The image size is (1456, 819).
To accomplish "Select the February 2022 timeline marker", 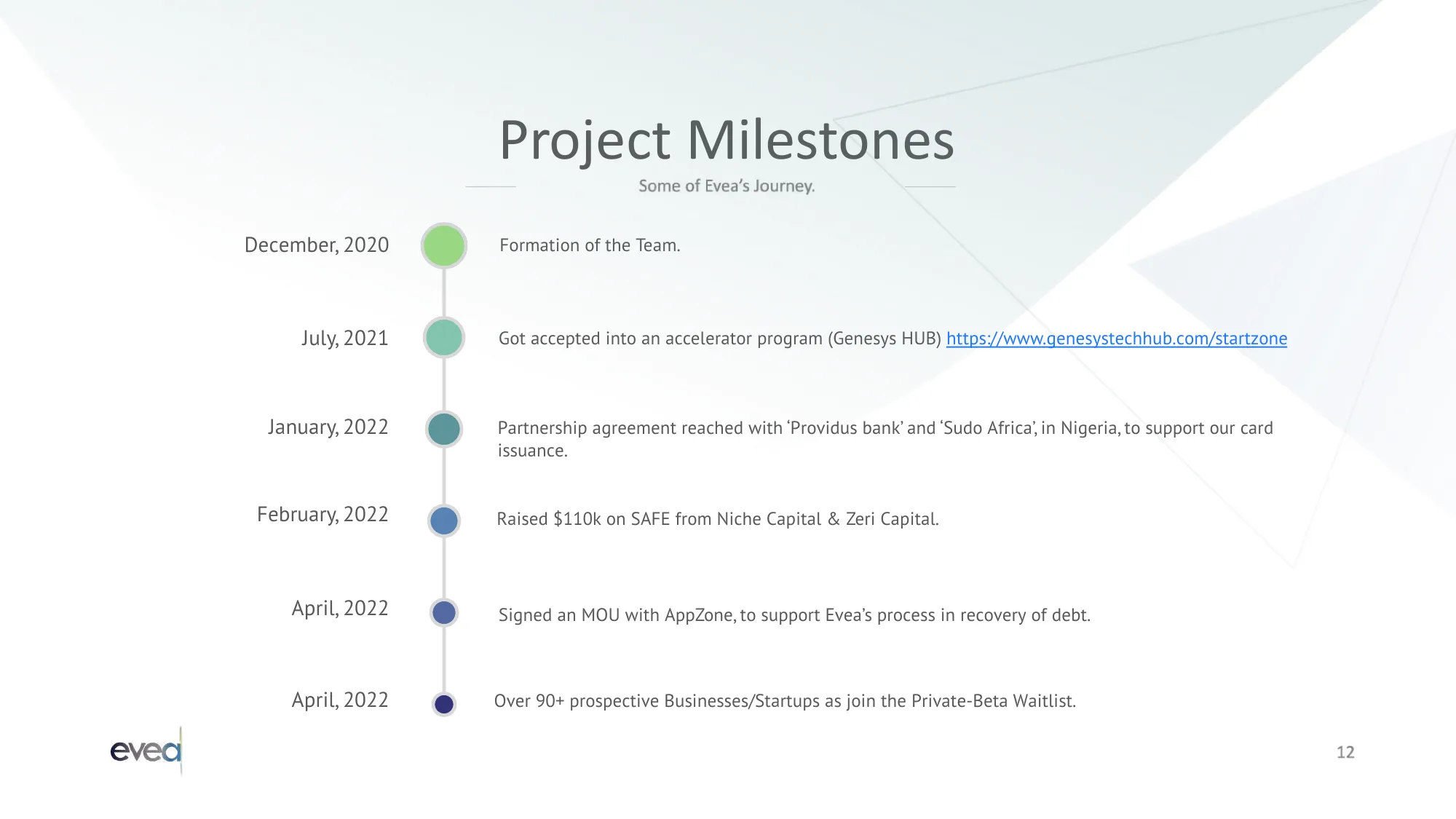I will pos(444,521).
